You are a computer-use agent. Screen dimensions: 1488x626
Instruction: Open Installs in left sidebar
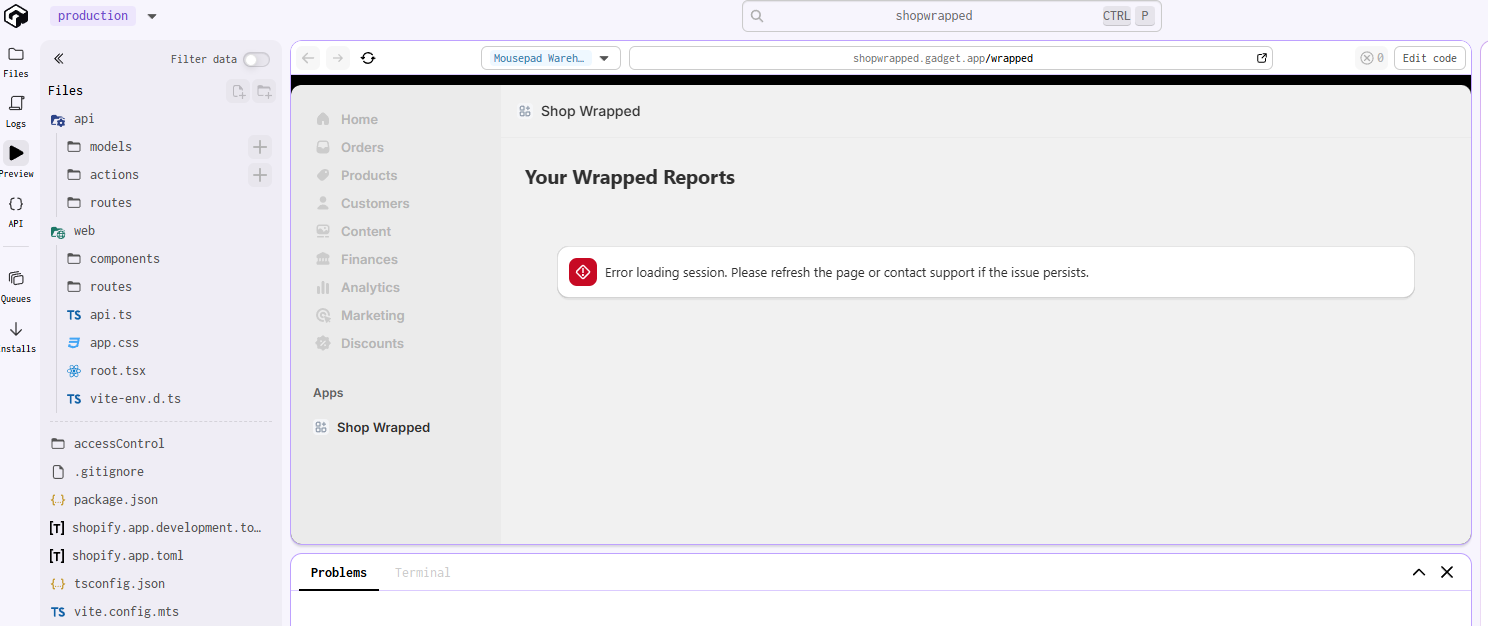point(16,336)
